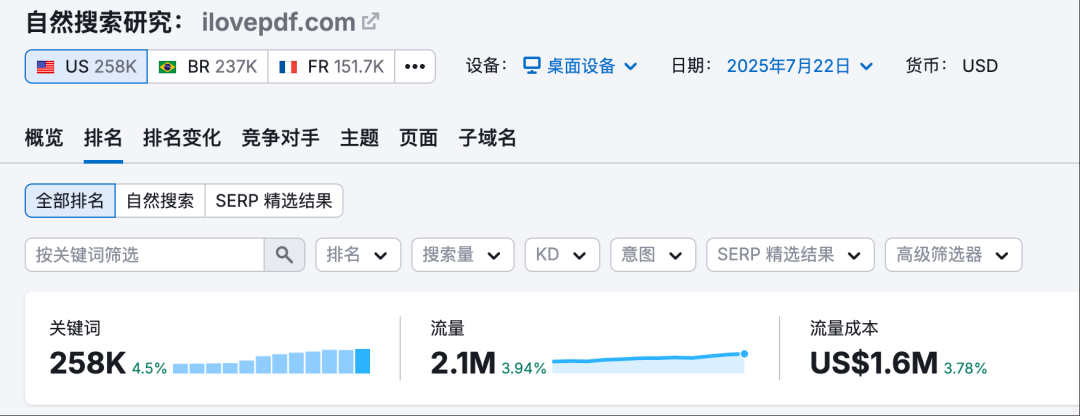Click the ilovepdf.com domain title
Viewport: 1080px width, 416px height.
click(x=279, y=23)
